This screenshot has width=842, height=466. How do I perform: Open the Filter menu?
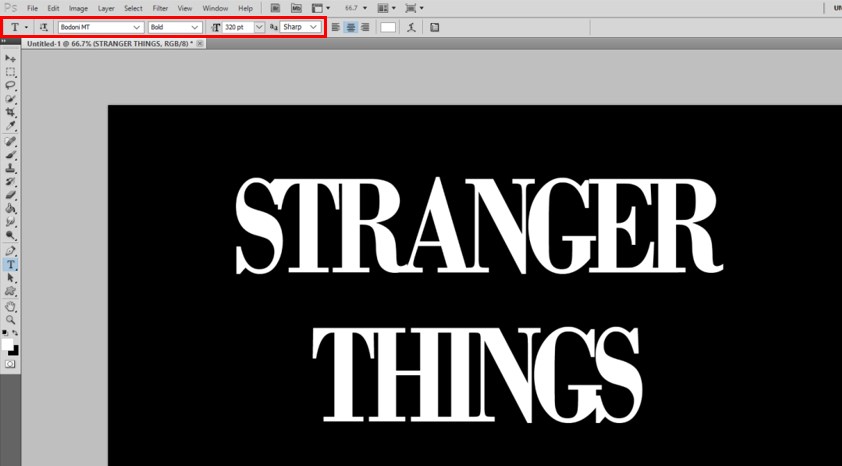(160, 9)
